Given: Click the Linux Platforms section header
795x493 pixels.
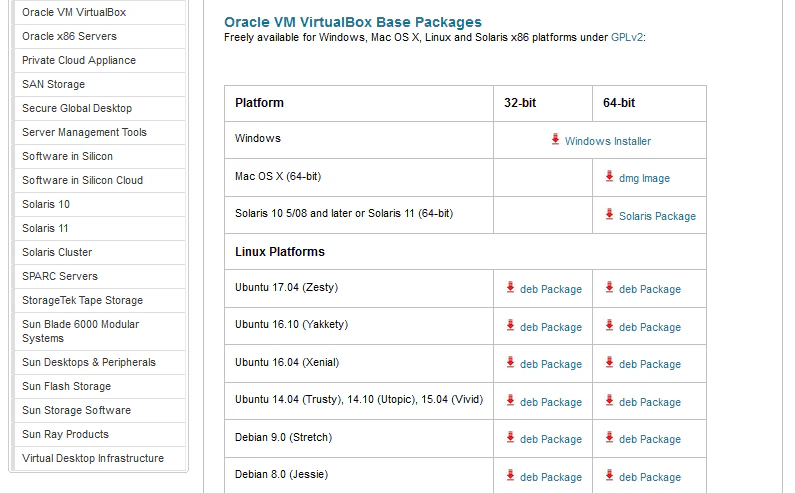Looking at the screenshot, I should (465, 252).
